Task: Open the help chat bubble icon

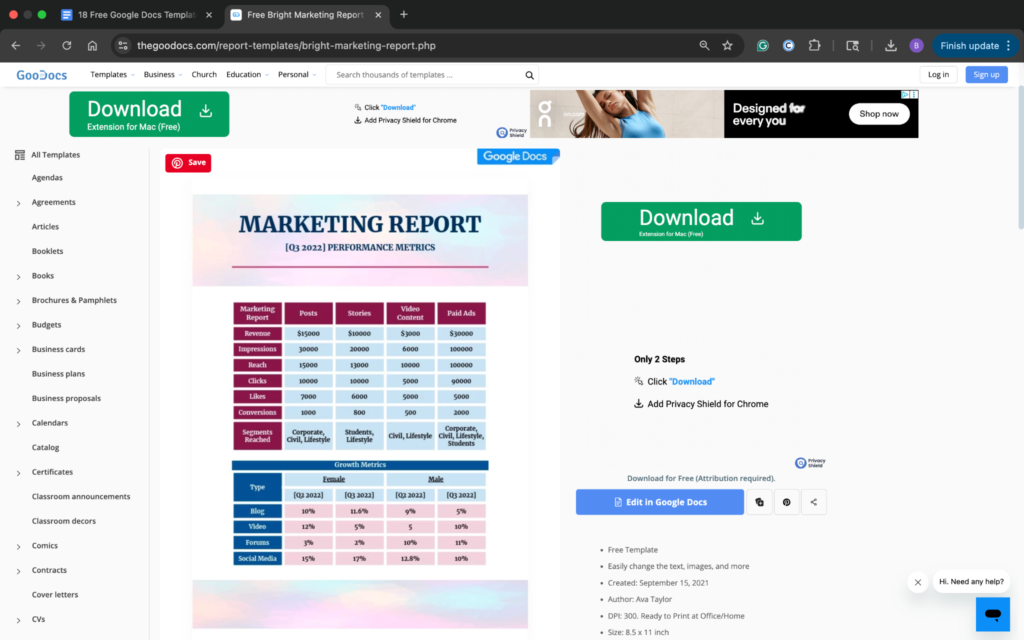Action: pyautogui.click(x=992, y=614)
